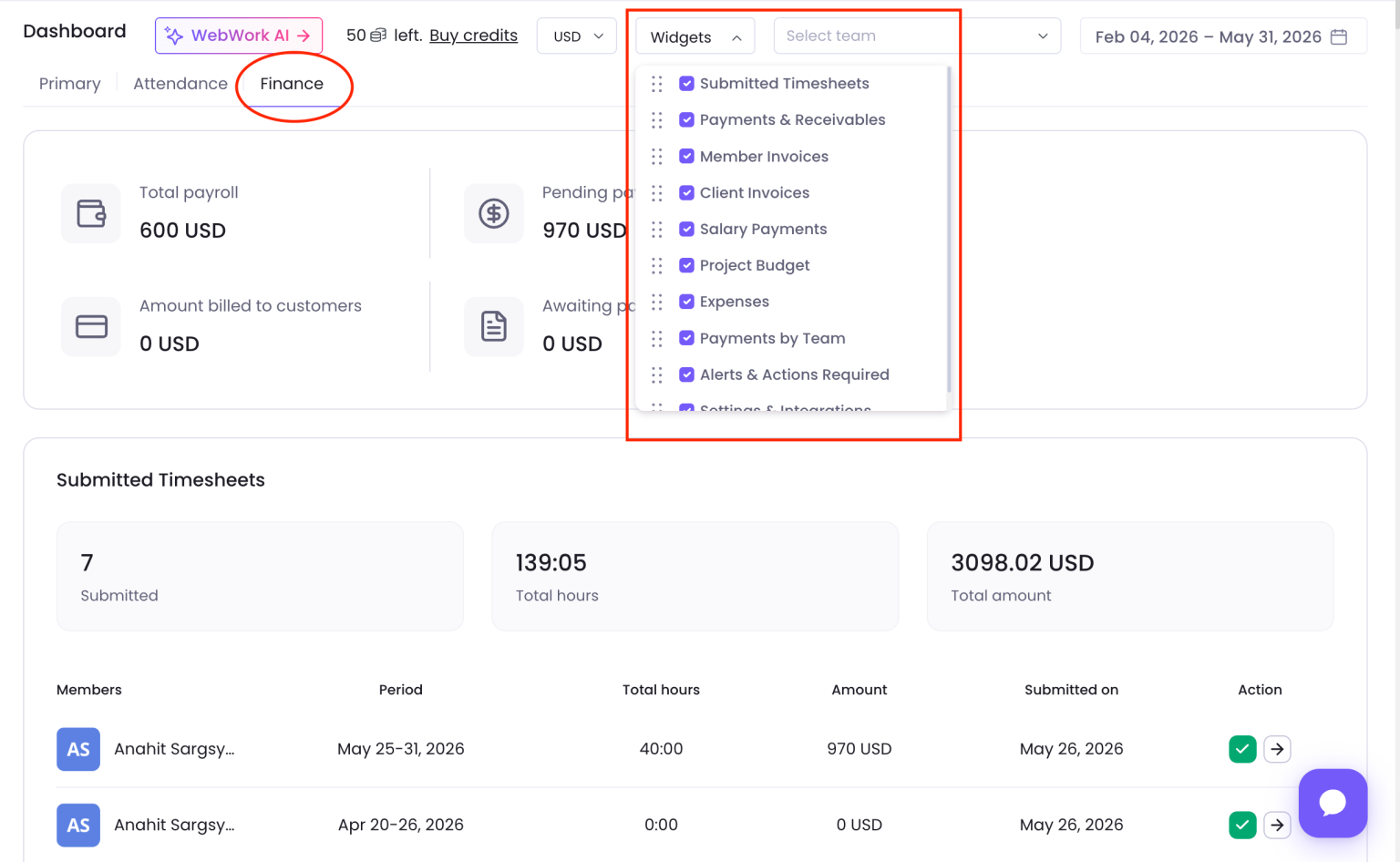Click drag handle beside Salary Payments

657,230
